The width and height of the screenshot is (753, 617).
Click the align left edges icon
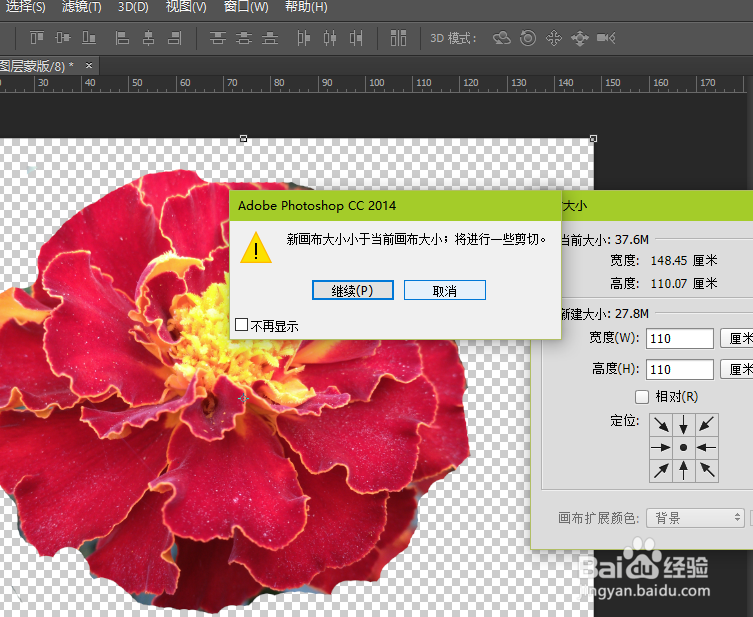(x=122, y=37)
